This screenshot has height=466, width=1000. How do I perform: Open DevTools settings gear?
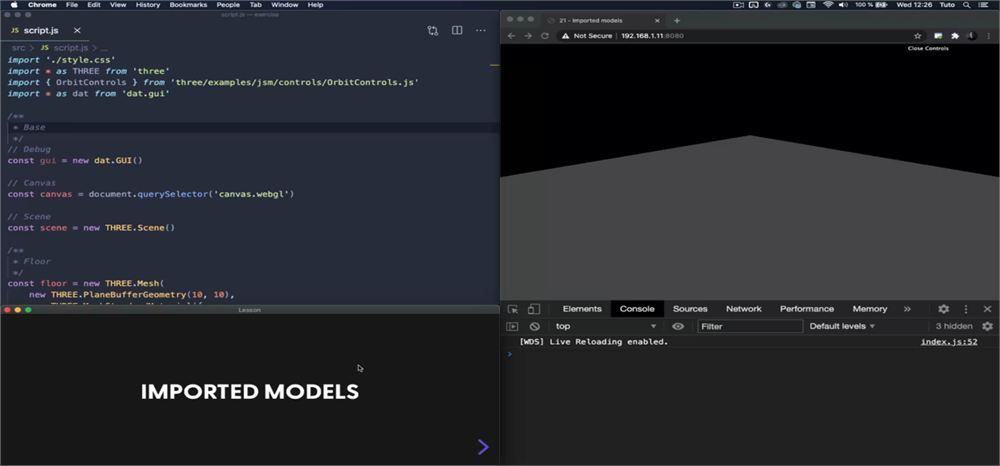tap(944, 309)
